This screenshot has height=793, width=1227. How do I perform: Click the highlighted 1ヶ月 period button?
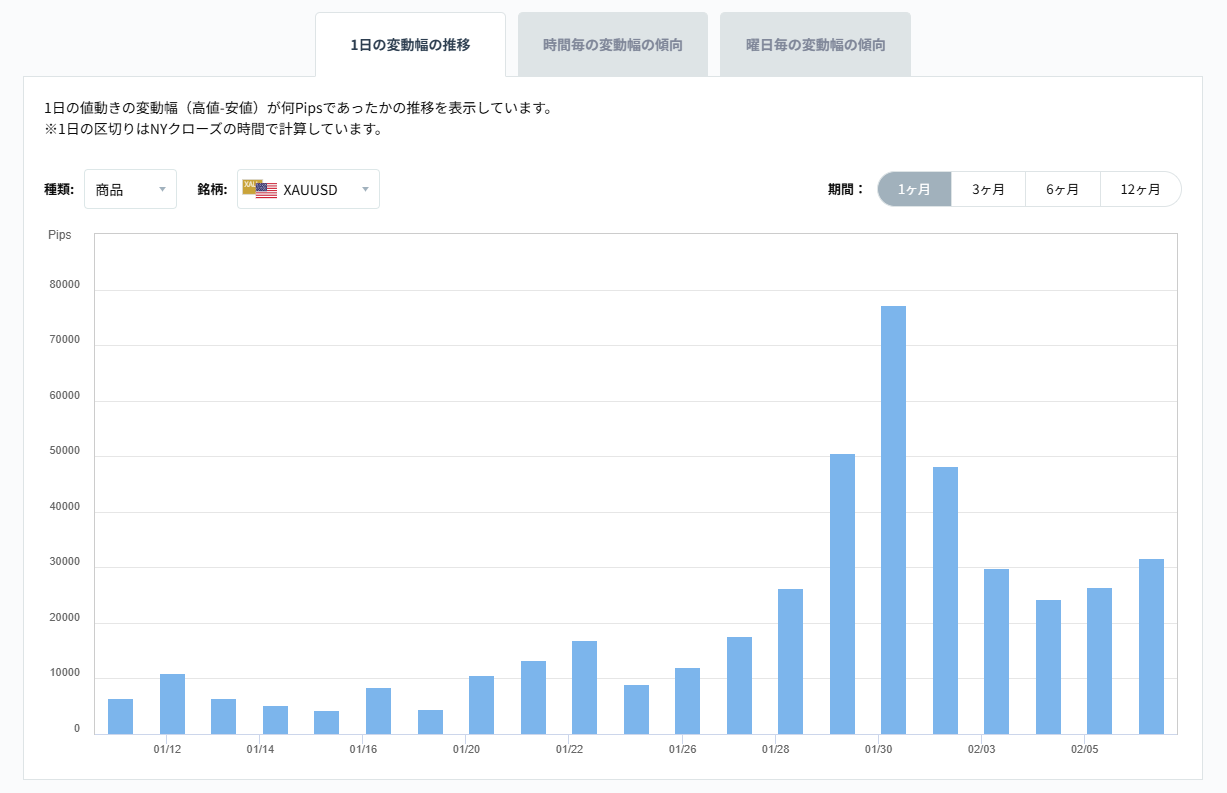point(914,188)
